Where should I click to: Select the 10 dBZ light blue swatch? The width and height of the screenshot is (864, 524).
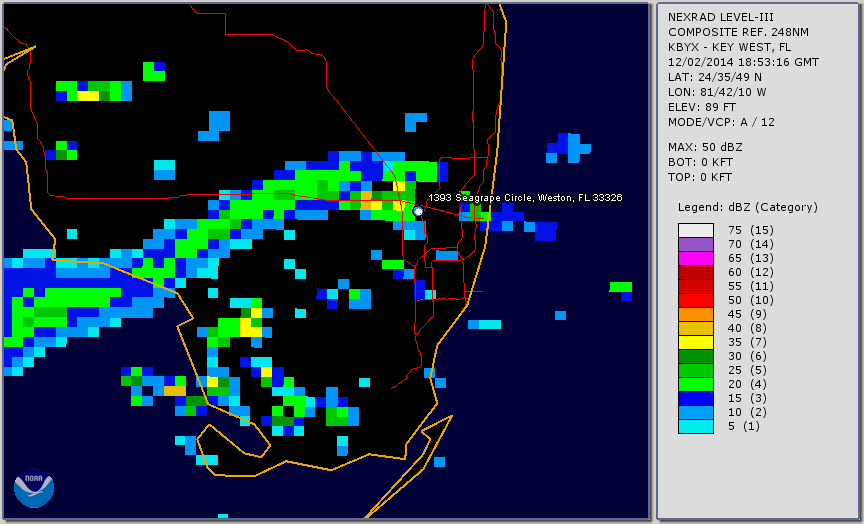(696, 413)
